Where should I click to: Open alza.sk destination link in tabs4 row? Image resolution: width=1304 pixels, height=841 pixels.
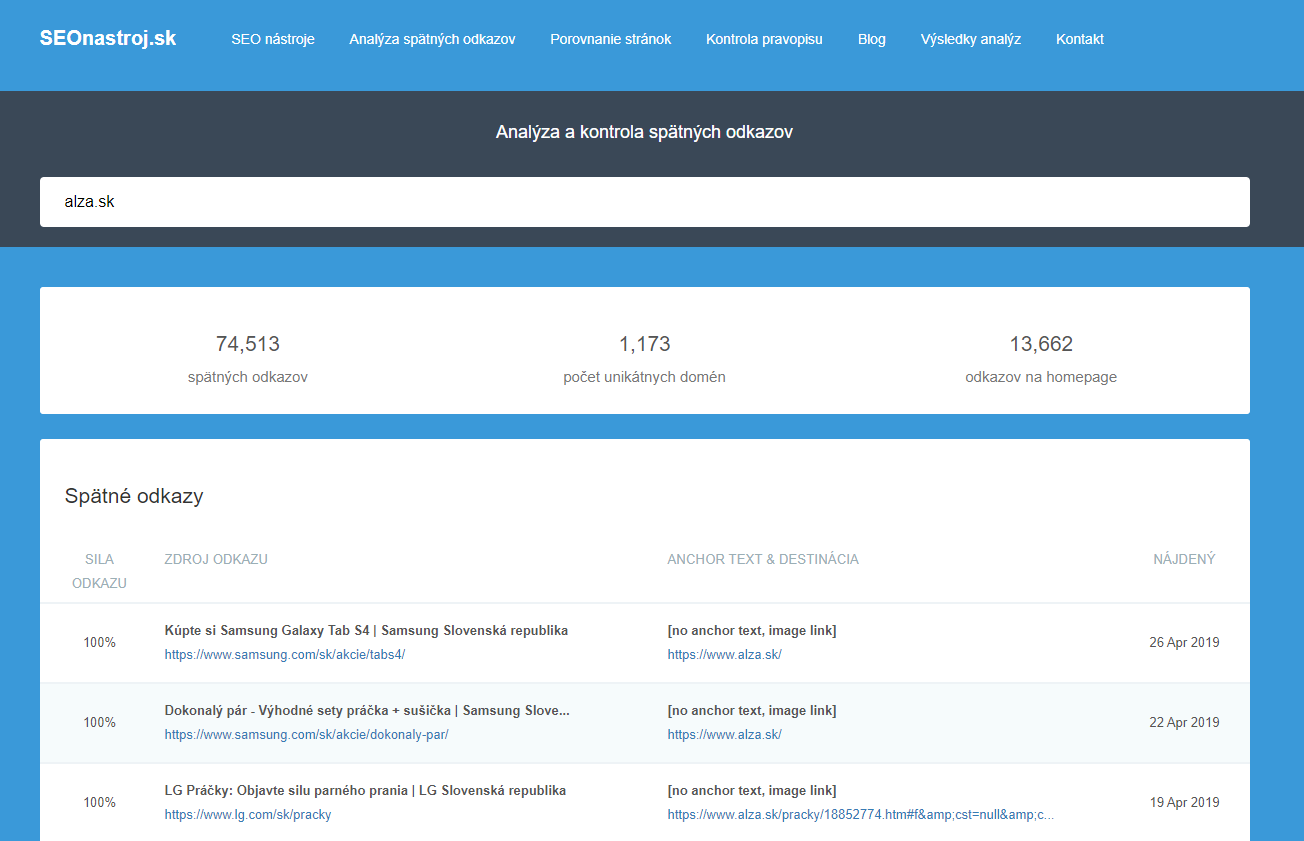tap(724, 654)
